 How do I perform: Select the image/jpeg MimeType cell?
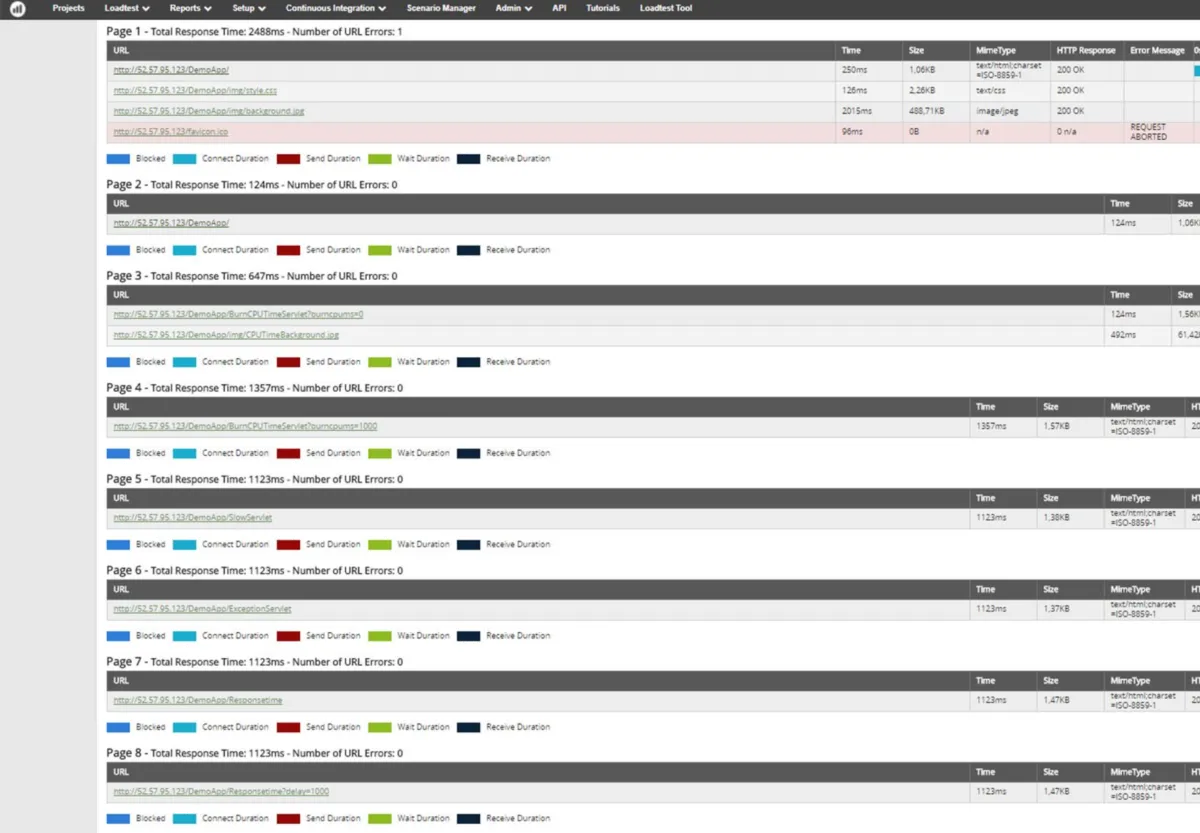pos(1009,111)
